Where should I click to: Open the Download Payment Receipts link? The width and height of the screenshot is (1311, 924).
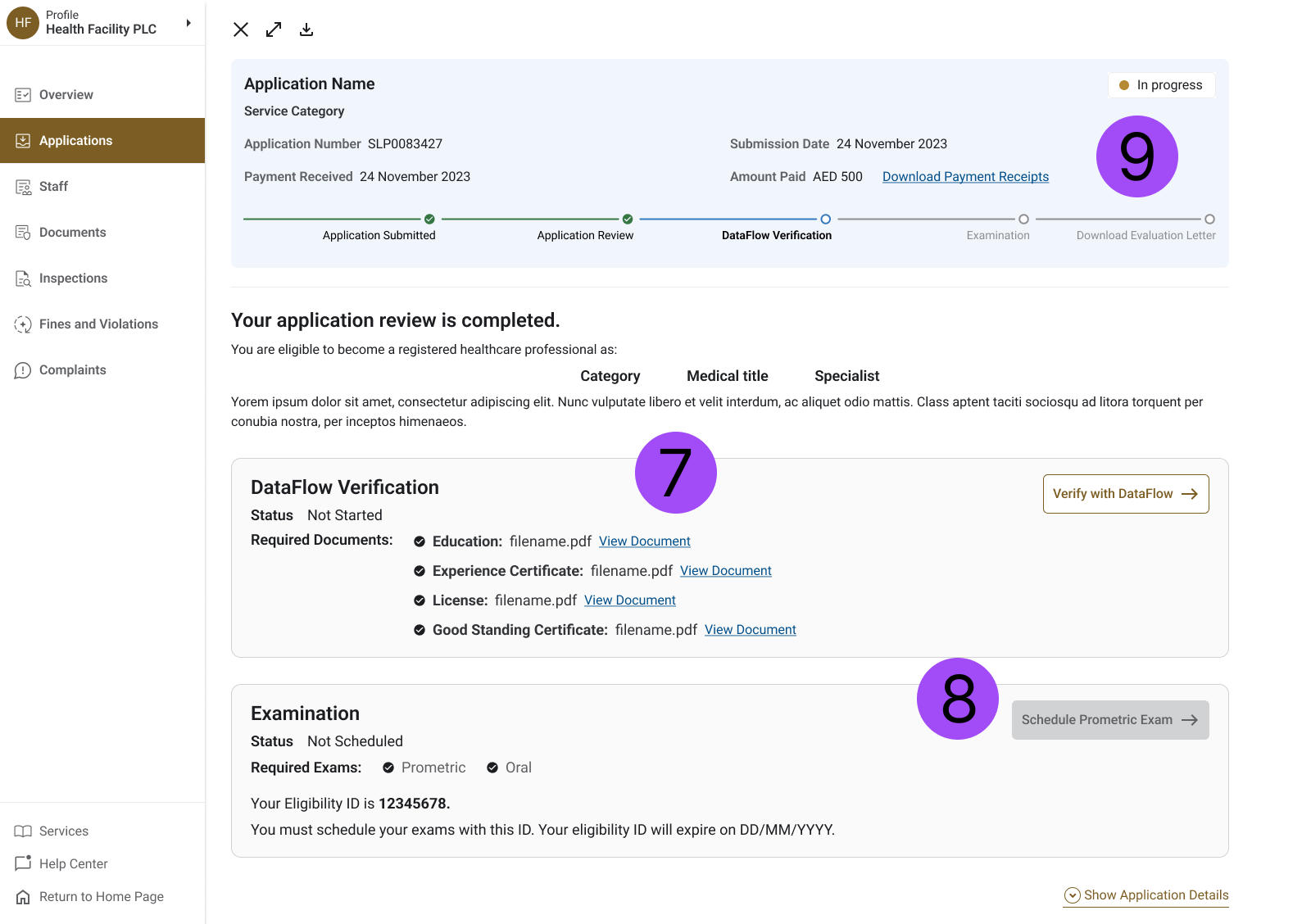click(965, 177)
